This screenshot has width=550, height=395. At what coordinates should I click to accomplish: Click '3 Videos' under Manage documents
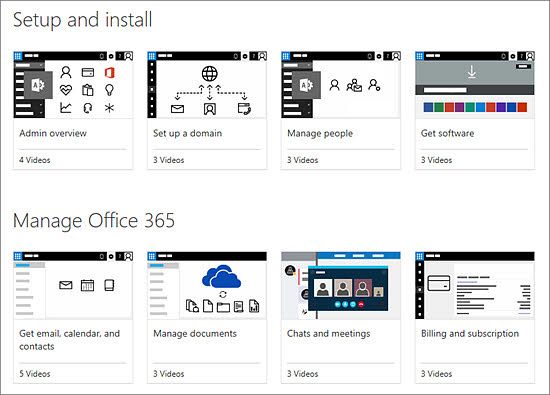pos(168,374)
